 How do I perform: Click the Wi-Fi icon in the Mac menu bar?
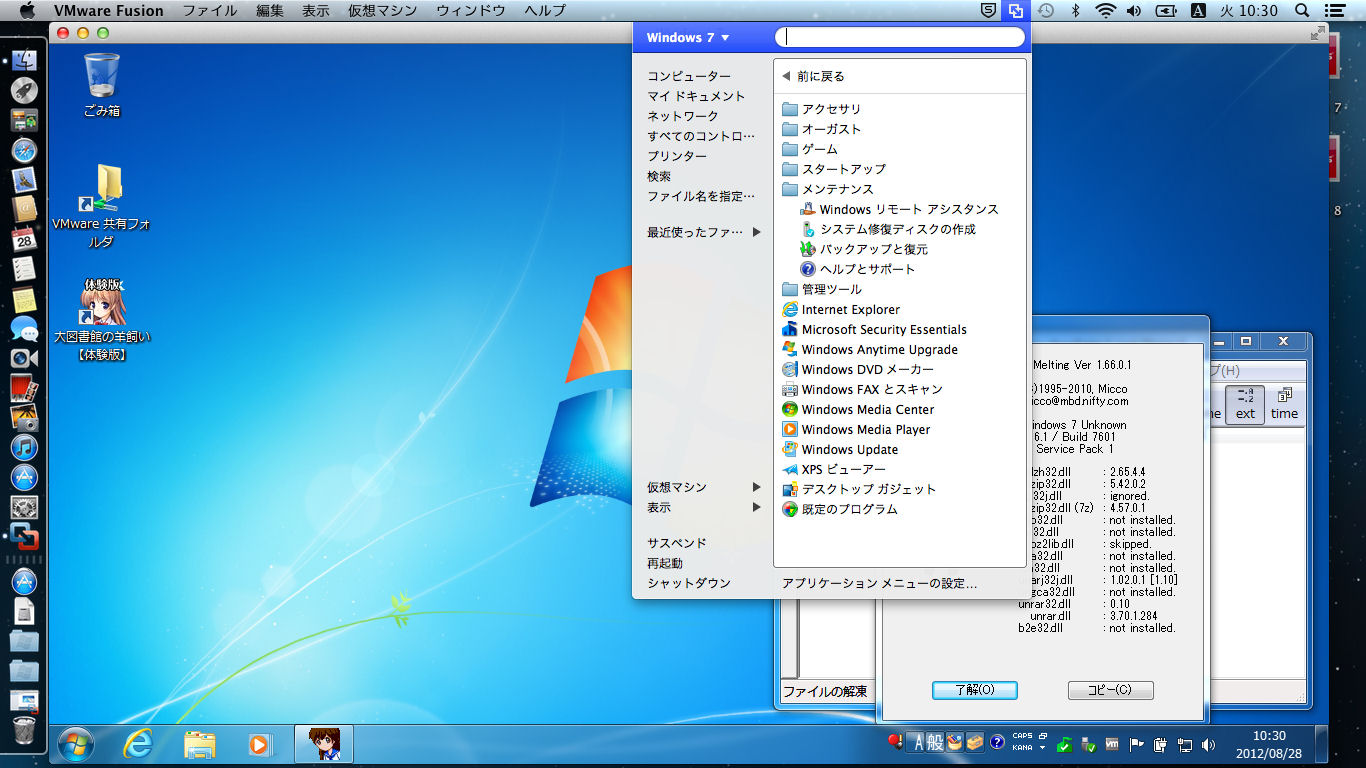[1105, 11]
